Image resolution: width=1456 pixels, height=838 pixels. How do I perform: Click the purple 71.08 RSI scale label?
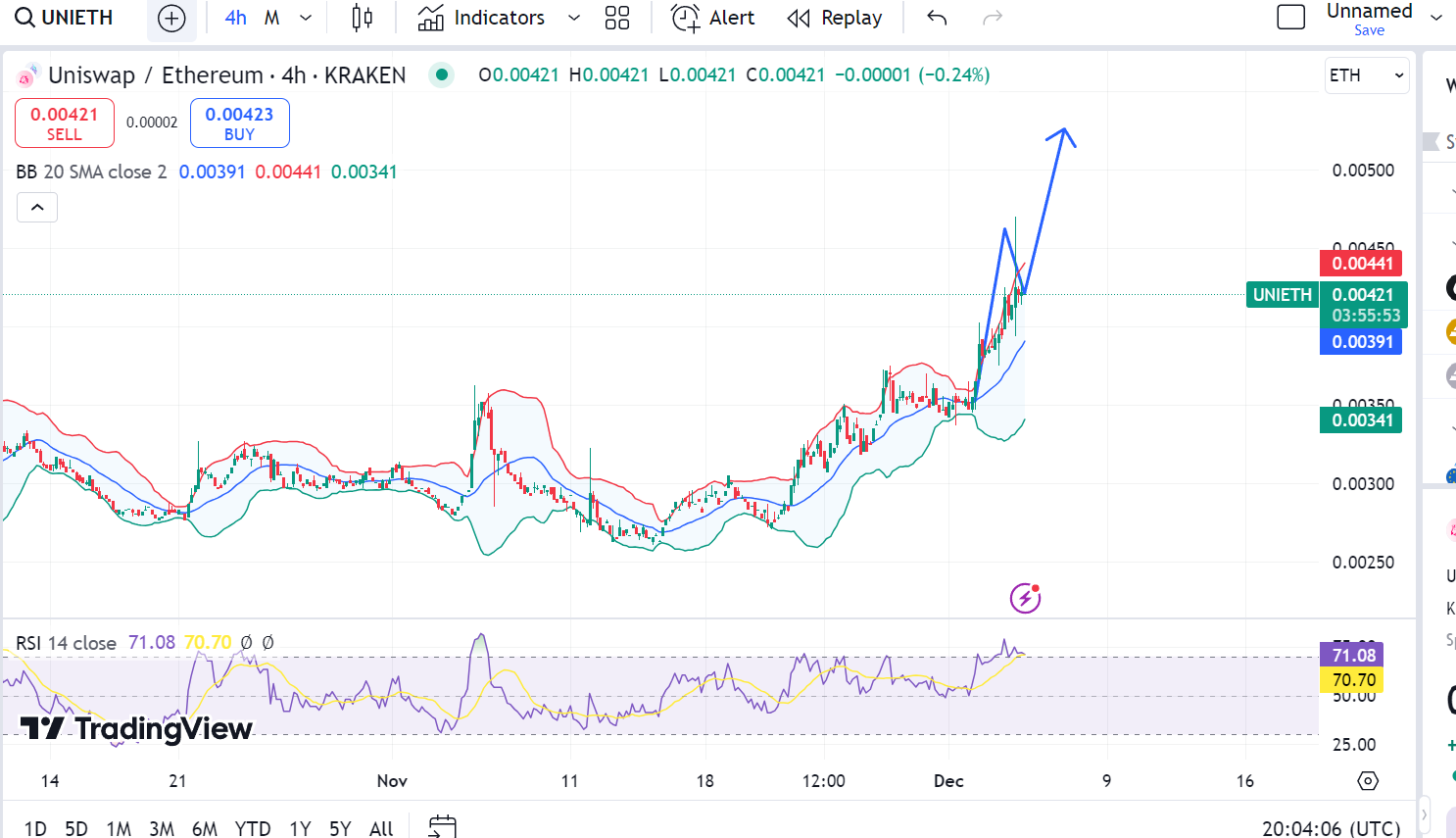coord(1353,655)
